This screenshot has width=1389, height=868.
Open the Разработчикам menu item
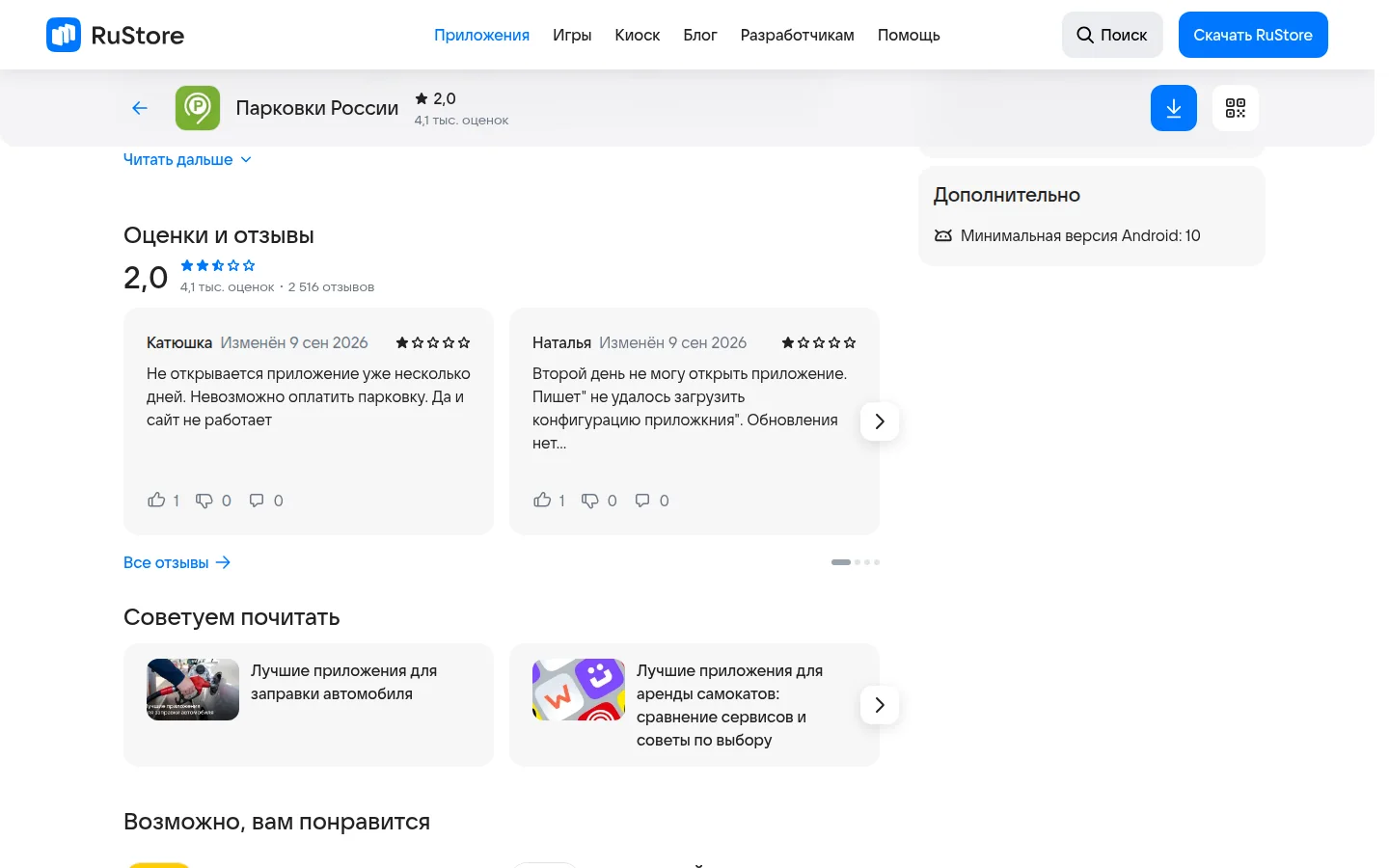coord(798,35)
